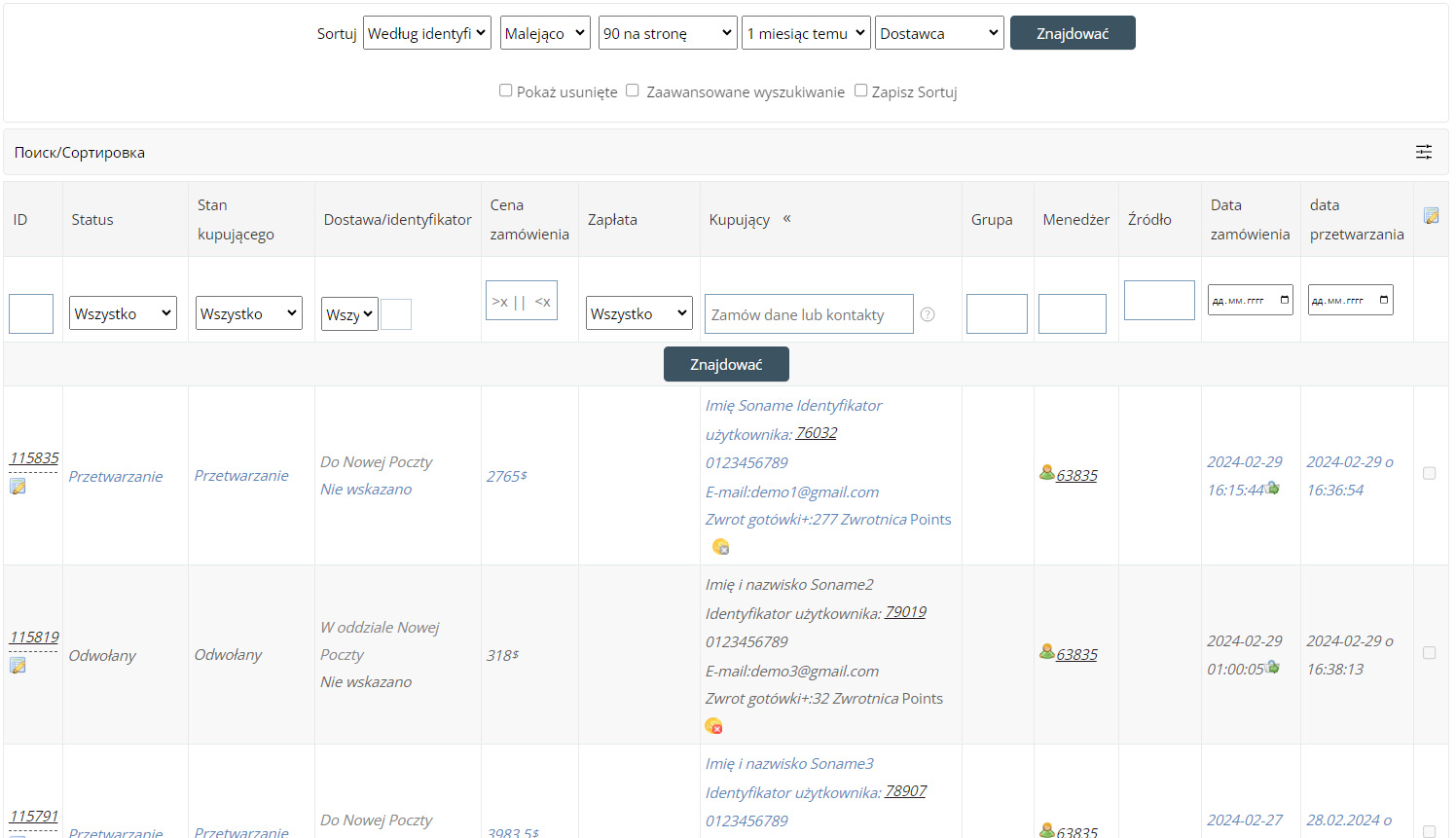
Task: Collapse Kupujący column with double-arrow icon
Action: [x=786, y=219]
